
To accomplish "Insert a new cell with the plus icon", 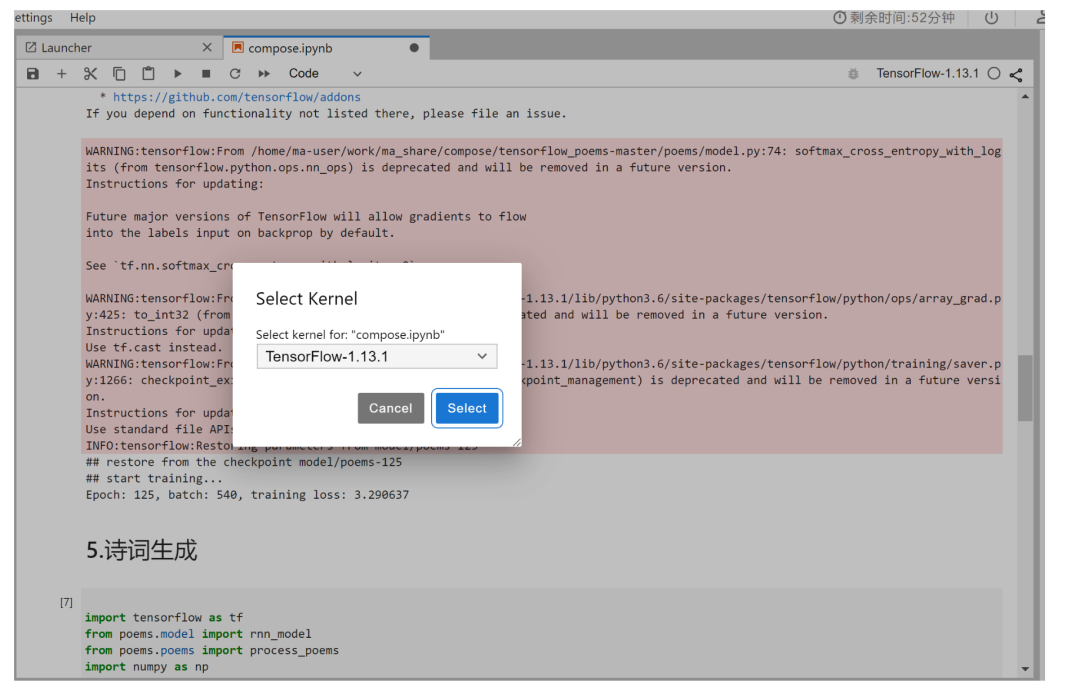I will (61, 74).
